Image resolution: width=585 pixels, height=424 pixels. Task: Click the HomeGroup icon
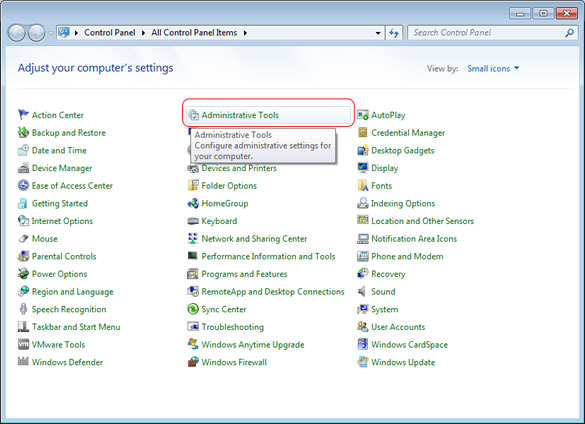193,203
